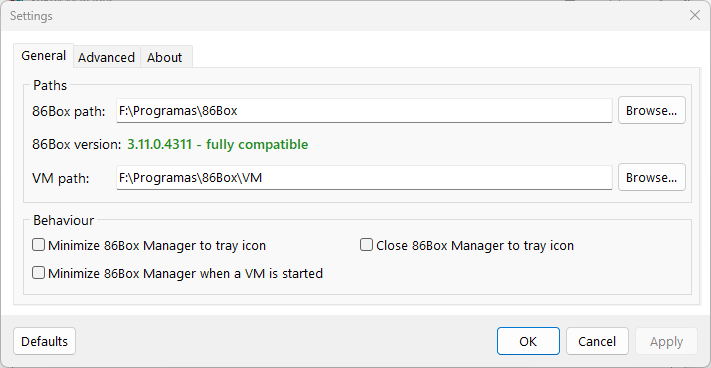Restore settings with the Defaults button
Viewport: 711px width, 368px height.
coord(44,341)
